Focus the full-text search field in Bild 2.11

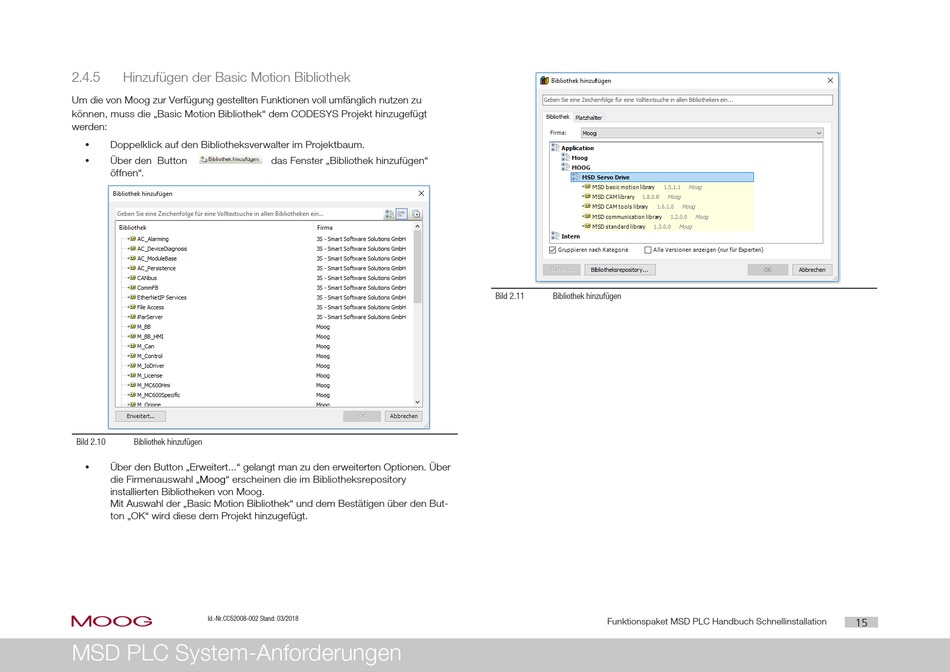tap(687, 100)
